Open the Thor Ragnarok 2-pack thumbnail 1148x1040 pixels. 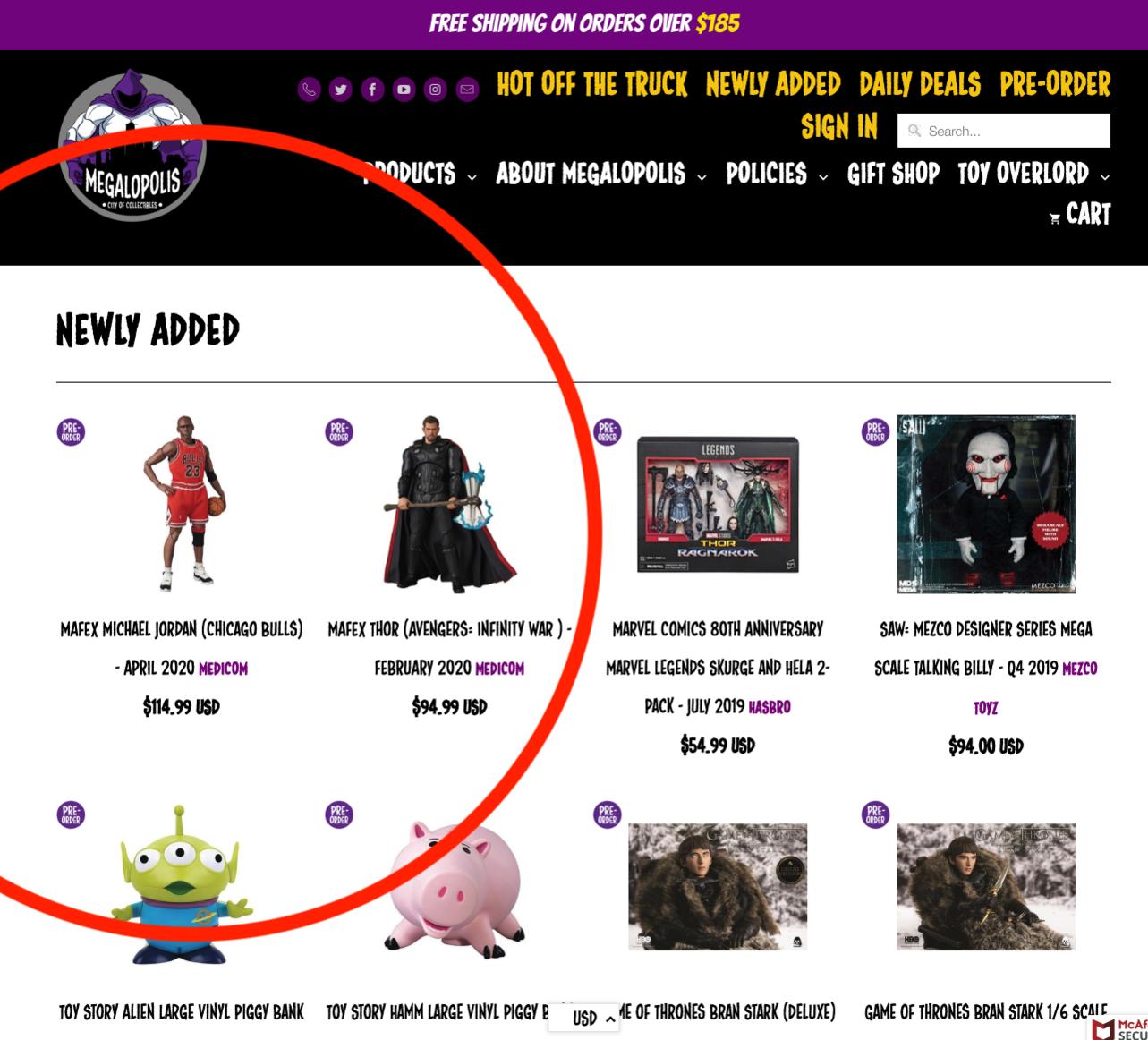pyautogui.click(x=718, y=505)
